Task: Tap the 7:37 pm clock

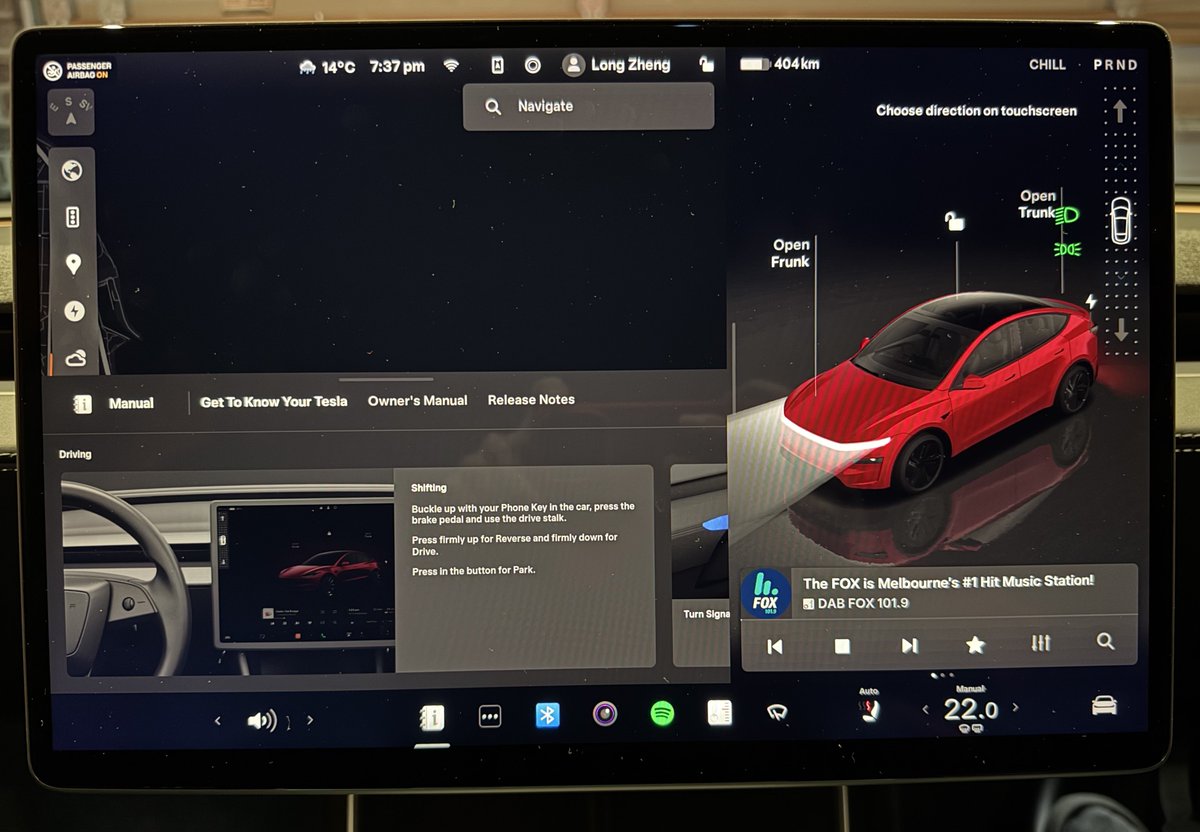Action: pyautogui.click(x=396, y=66)
